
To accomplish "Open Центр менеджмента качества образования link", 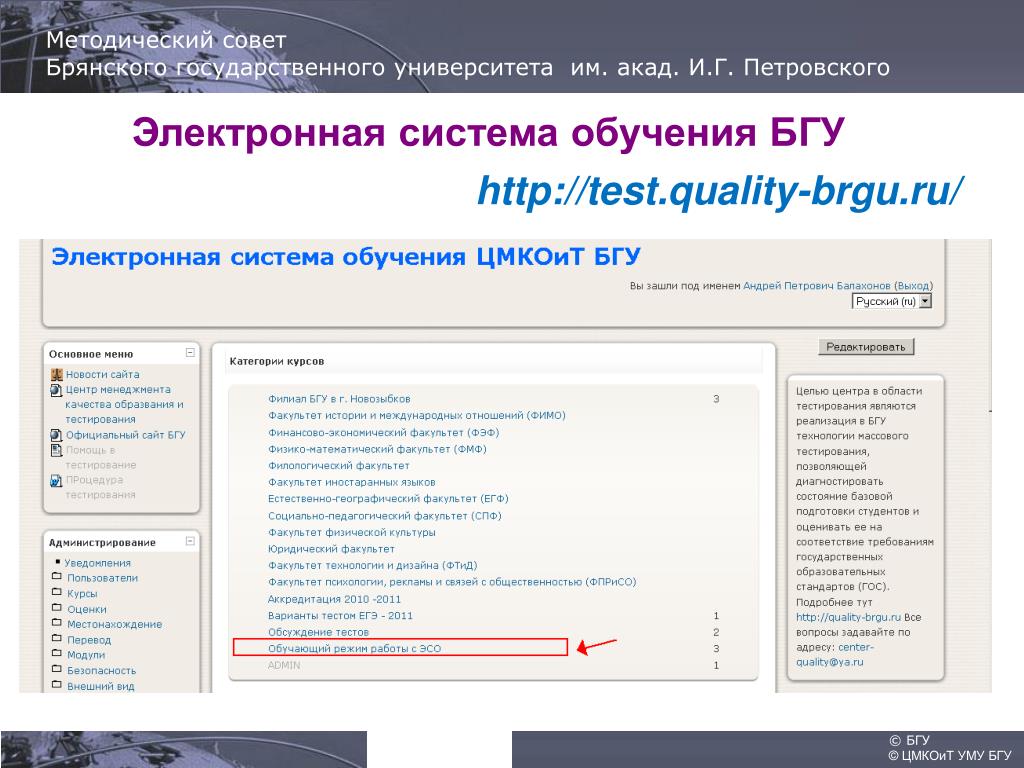I will [124, 404].
